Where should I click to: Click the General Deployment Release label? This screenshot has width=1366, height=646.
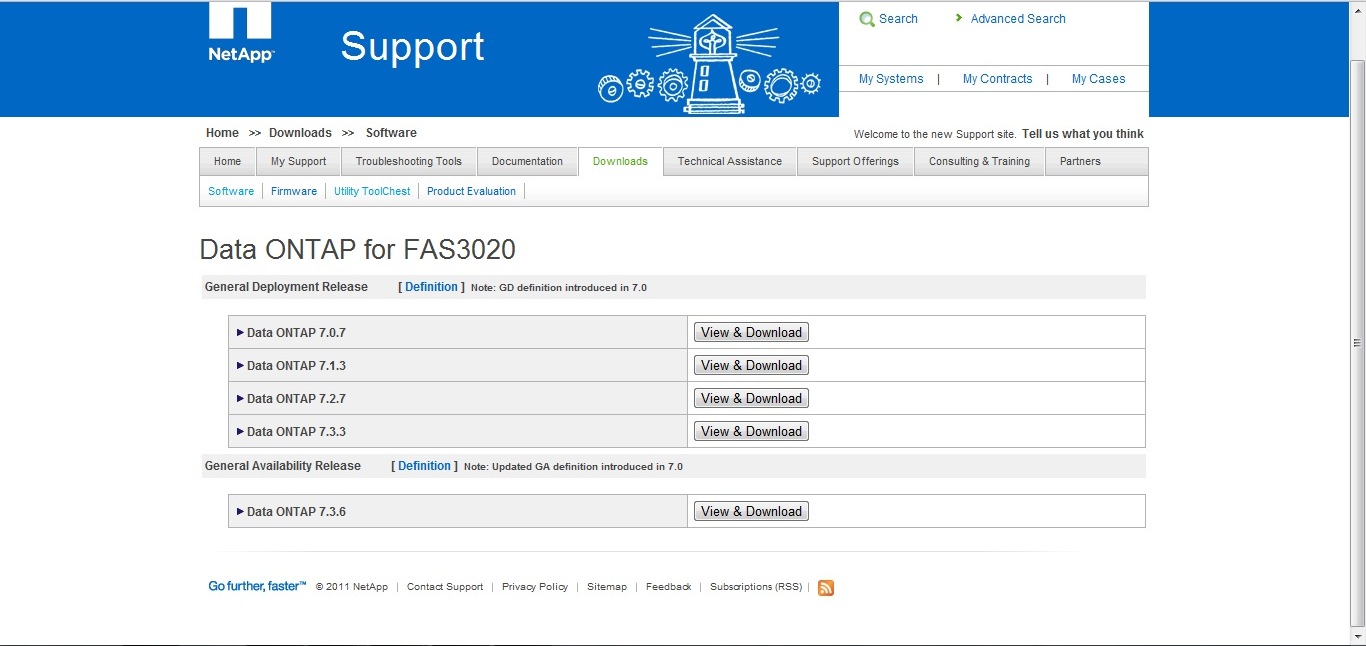286,287
